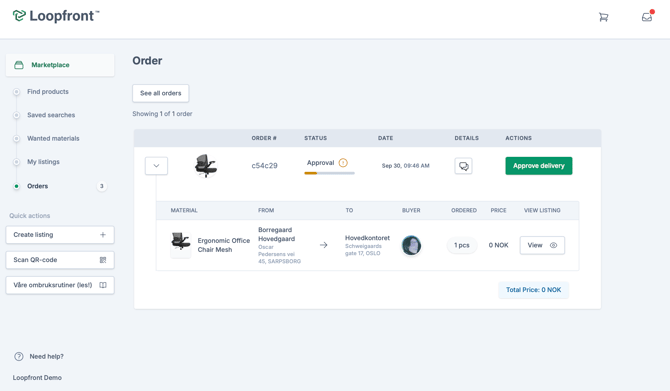Click the arrow between From and To
Viewport: 670px width, 391px height.
(324, 245)
